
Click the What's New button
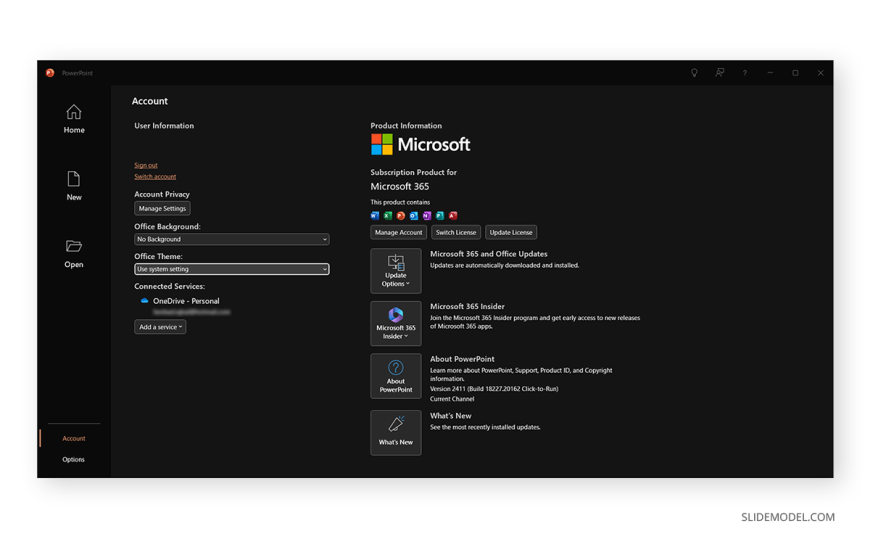coord(396,433)
